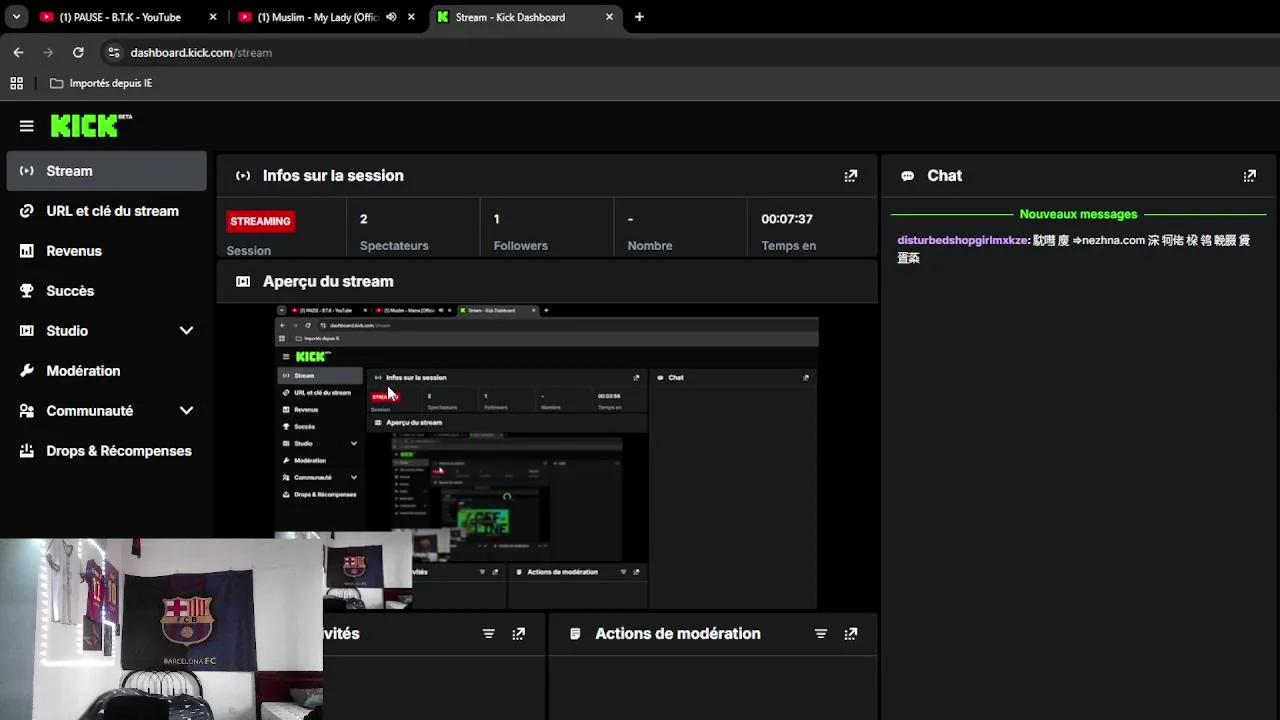Viewport: 1280px width, 720px height.
Task: Click the red STREAMING status badge
Action: tap(260, 221)
